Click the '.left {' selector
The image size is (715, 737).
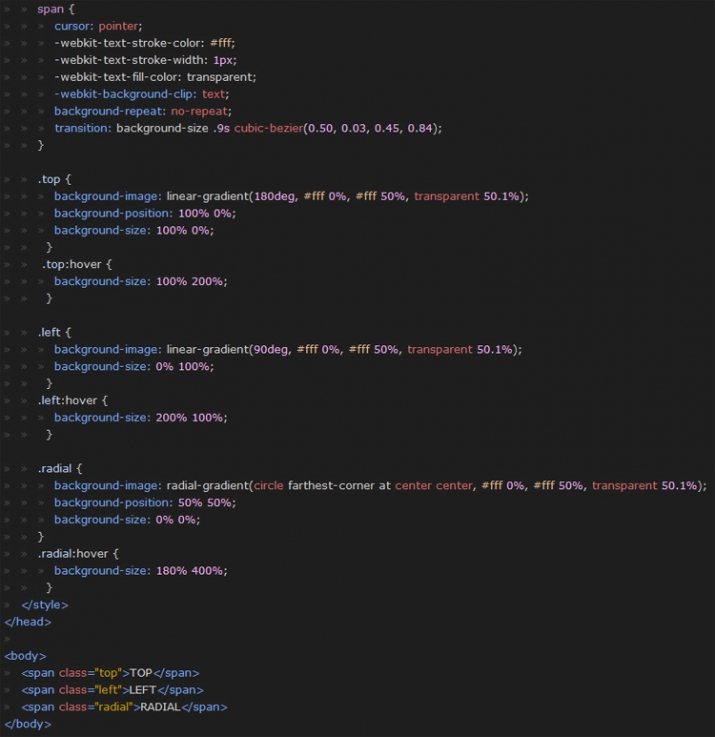click(x=54, y=332)
